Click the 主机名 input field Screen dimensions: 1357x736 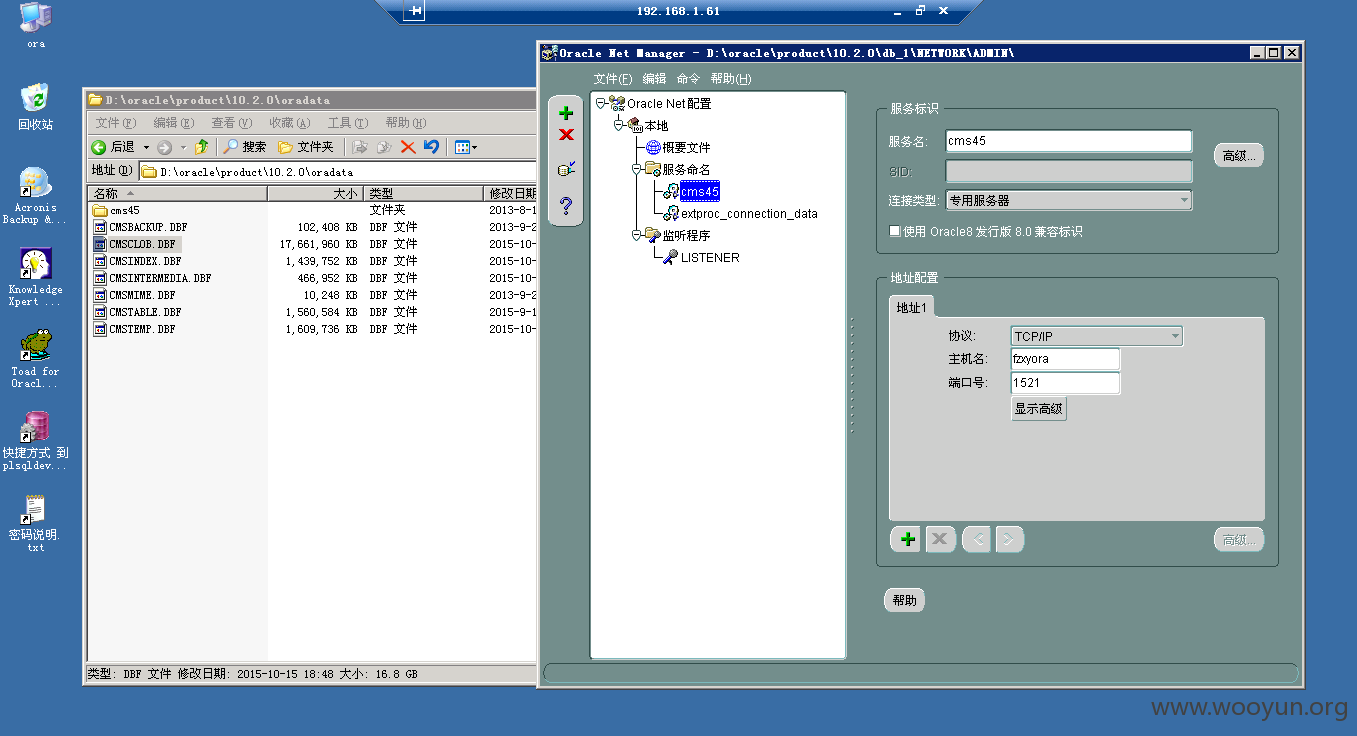1065,359
